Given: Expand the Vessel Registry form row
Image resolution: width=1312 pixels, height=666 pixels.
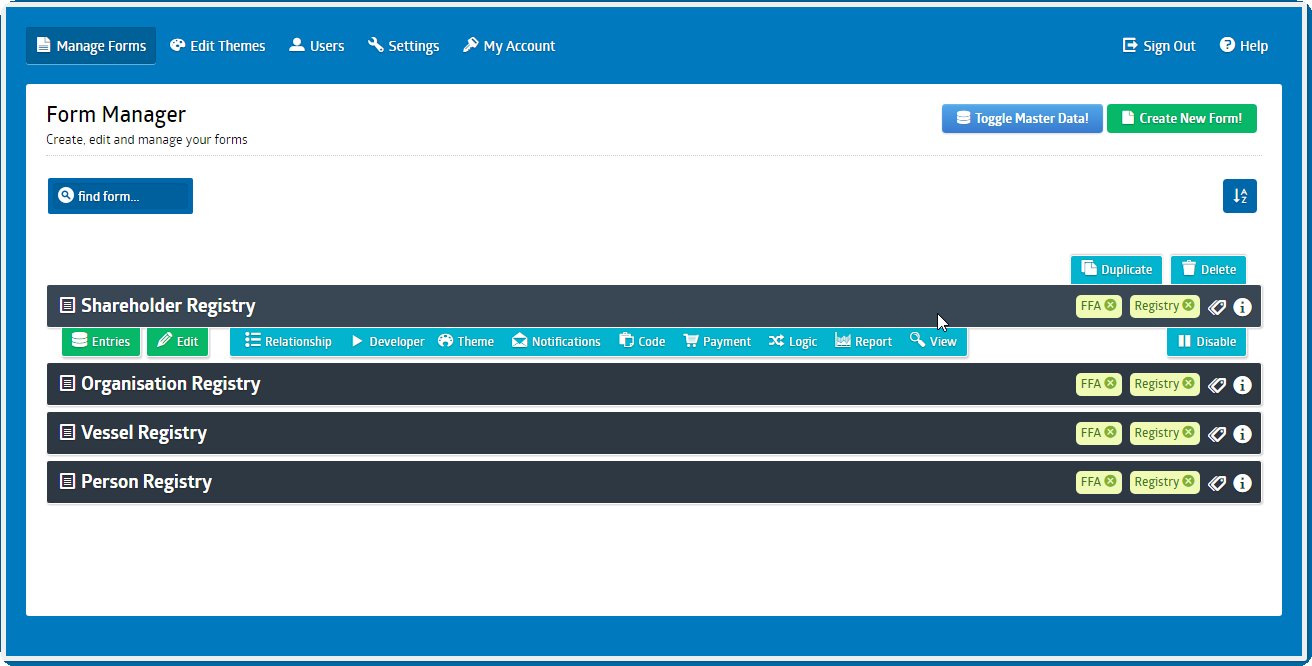Looking at the screenshot, I should 144,433.
